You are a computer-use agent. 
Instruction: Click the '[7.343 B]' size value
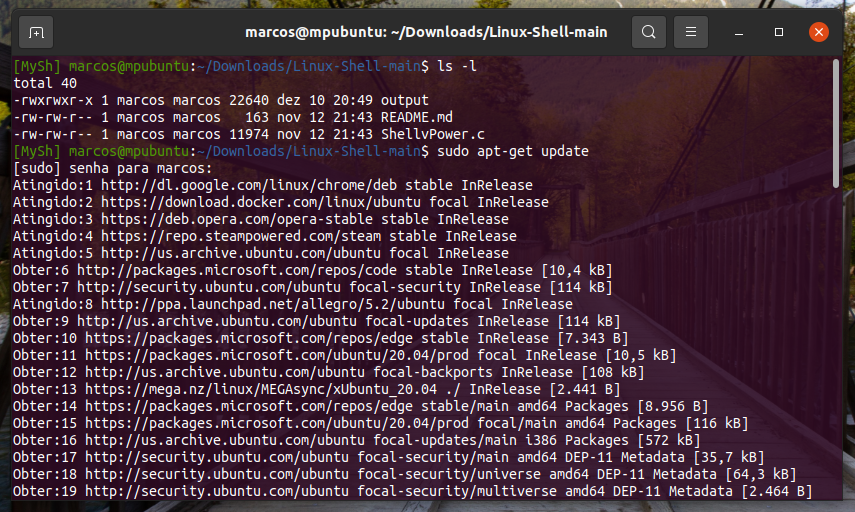pyautogui.click(x=593, y=338)
